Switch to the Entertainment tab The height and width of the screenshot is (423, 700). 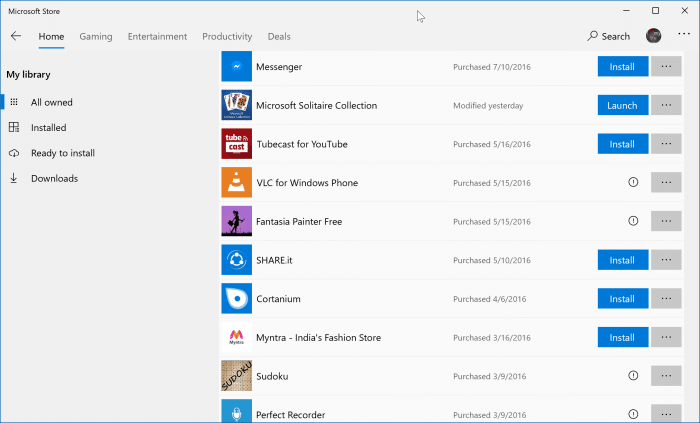click(x=157, y=37)
